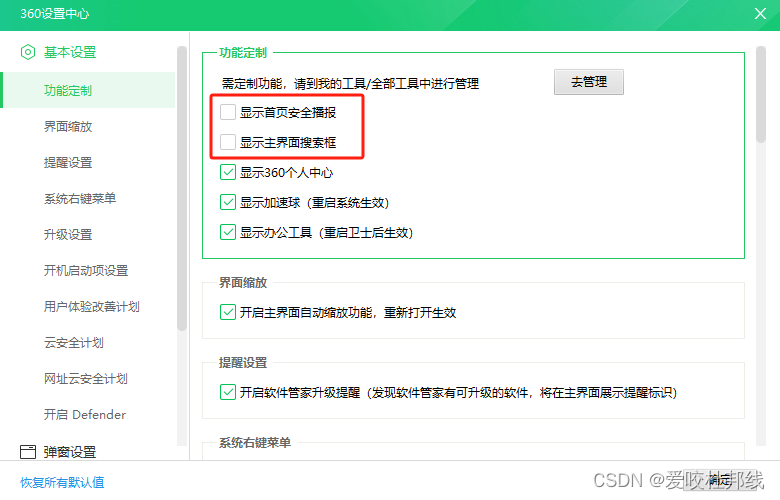The image size is (780, 500).
Task: Click the 系统右键菜单 section heading
Action: pyautogui.click(x=255, y=443)
